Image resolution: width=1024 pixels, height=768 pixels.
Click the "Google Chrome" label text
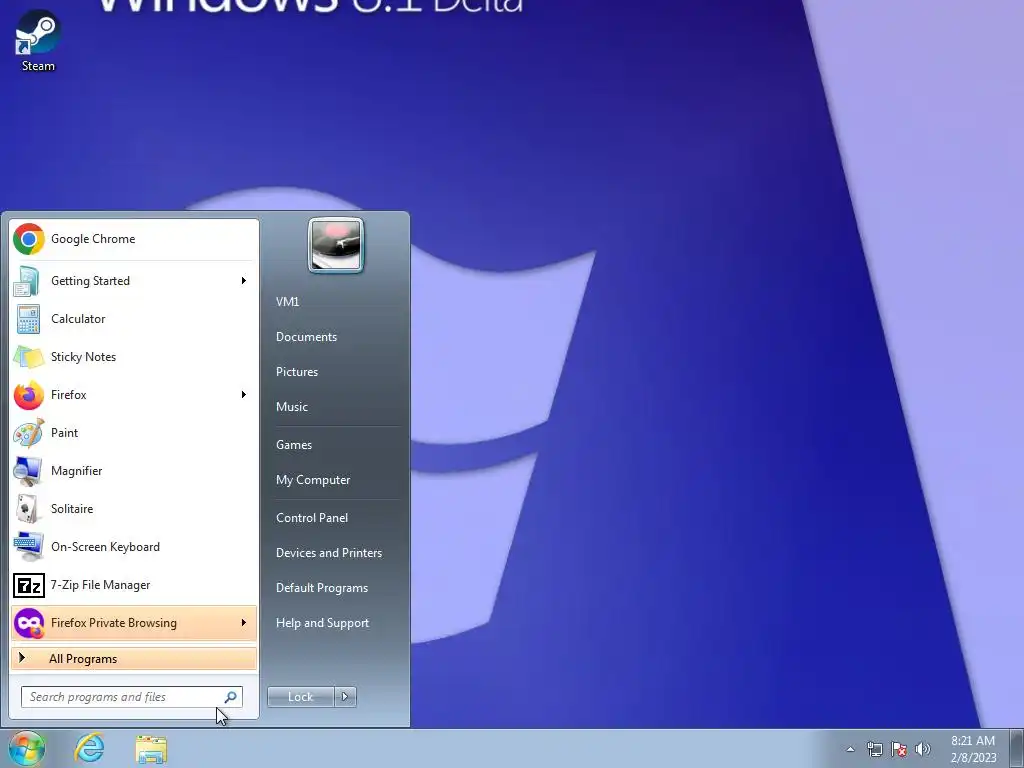click(x=93, y=239)
